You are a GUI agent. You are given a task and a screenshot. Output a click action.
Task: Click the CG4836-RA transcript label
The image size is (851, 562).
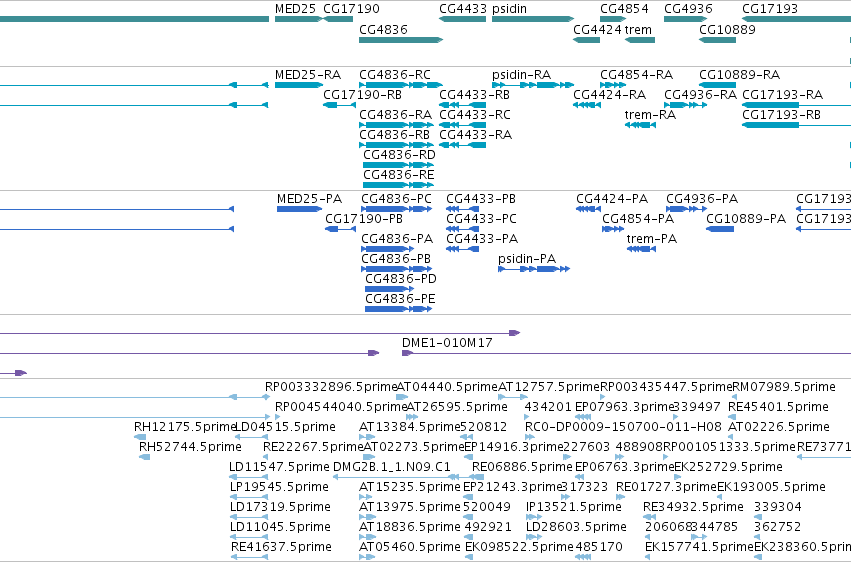click(395, 114)
